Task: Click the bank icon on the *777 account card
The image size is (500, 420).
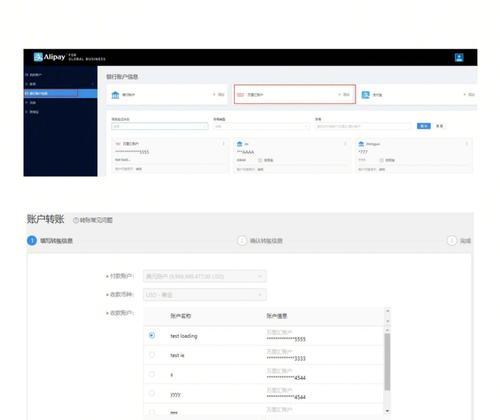Action: 361,144
